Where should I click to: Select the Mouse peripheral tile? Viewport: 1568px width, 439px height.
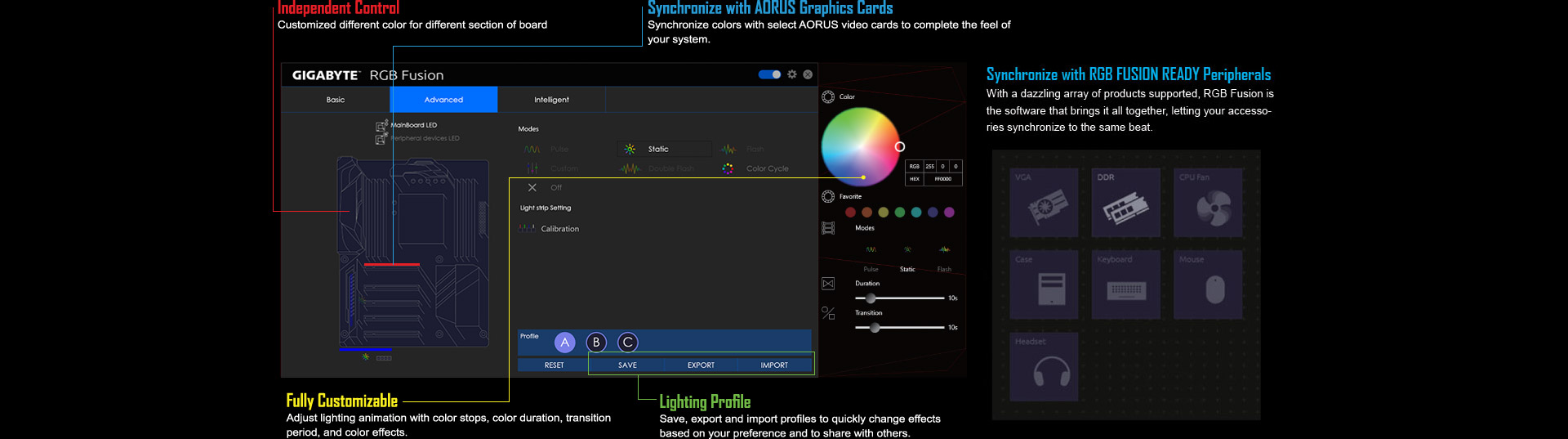(x=1208, y=284)
